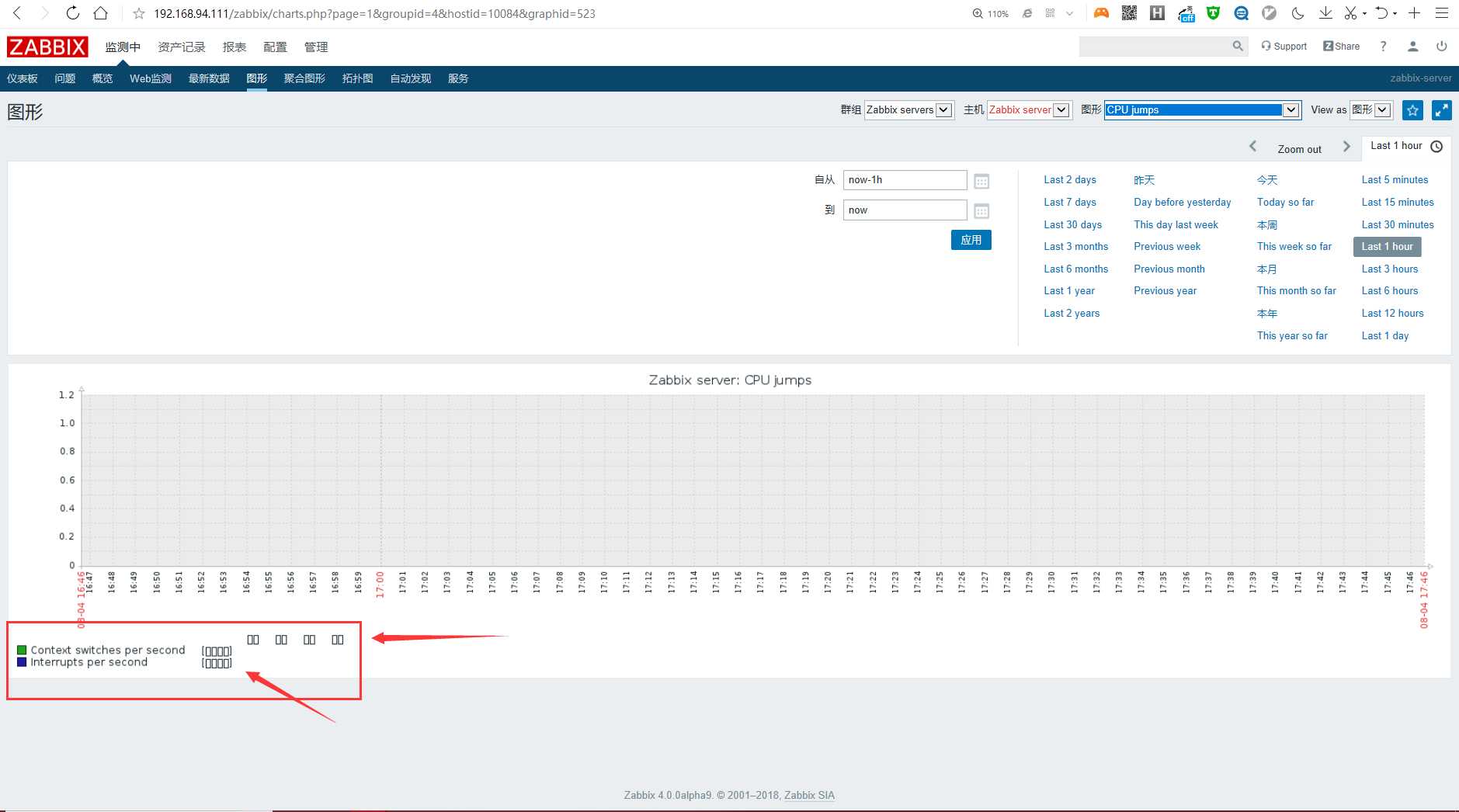Collapse the Last 1 hour time selector tab
Image resolution: width=1459 pixels, height=812 pixels.
[1406, 146]
